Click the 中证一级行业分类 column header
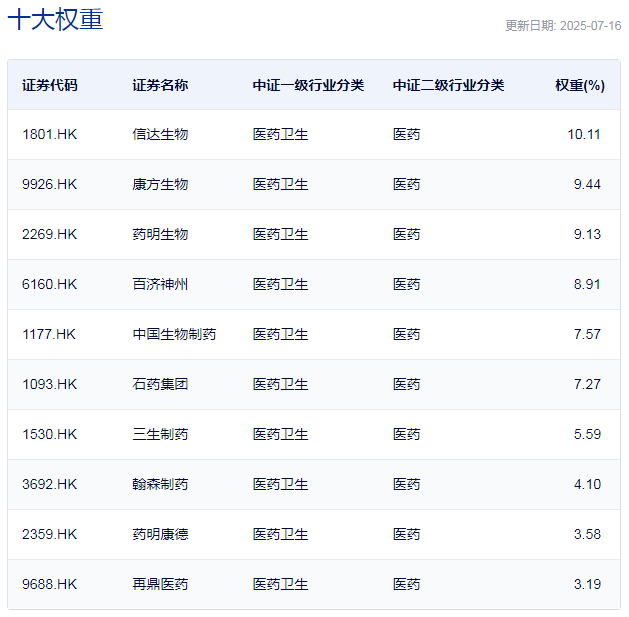The width and height of the screenshot is (629, 617). pyautogui.click(x=308, y=85)
